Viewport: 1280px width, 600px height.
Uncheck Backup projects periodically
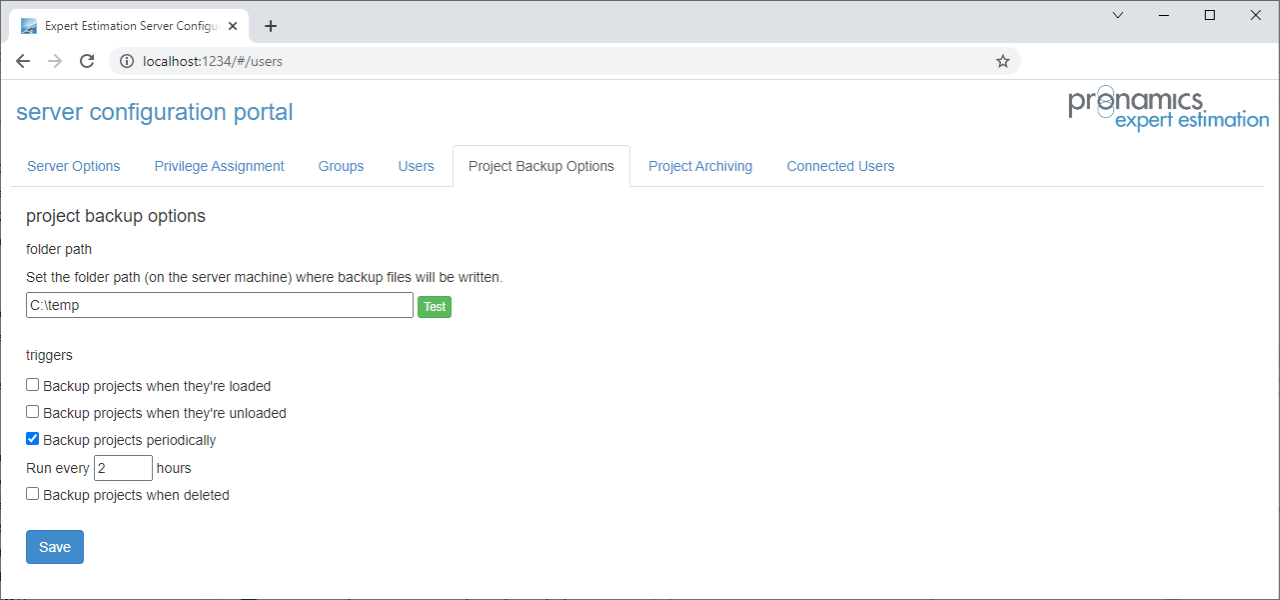coord(33,439)
